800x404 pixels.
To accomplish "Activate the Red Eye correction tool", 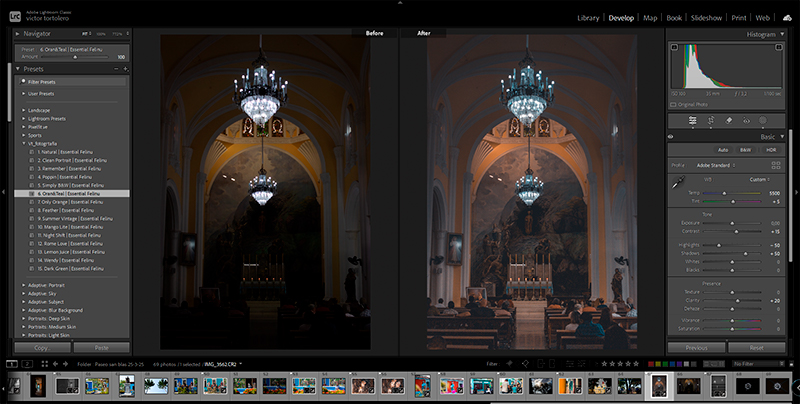I will click(x=746, y=120).
